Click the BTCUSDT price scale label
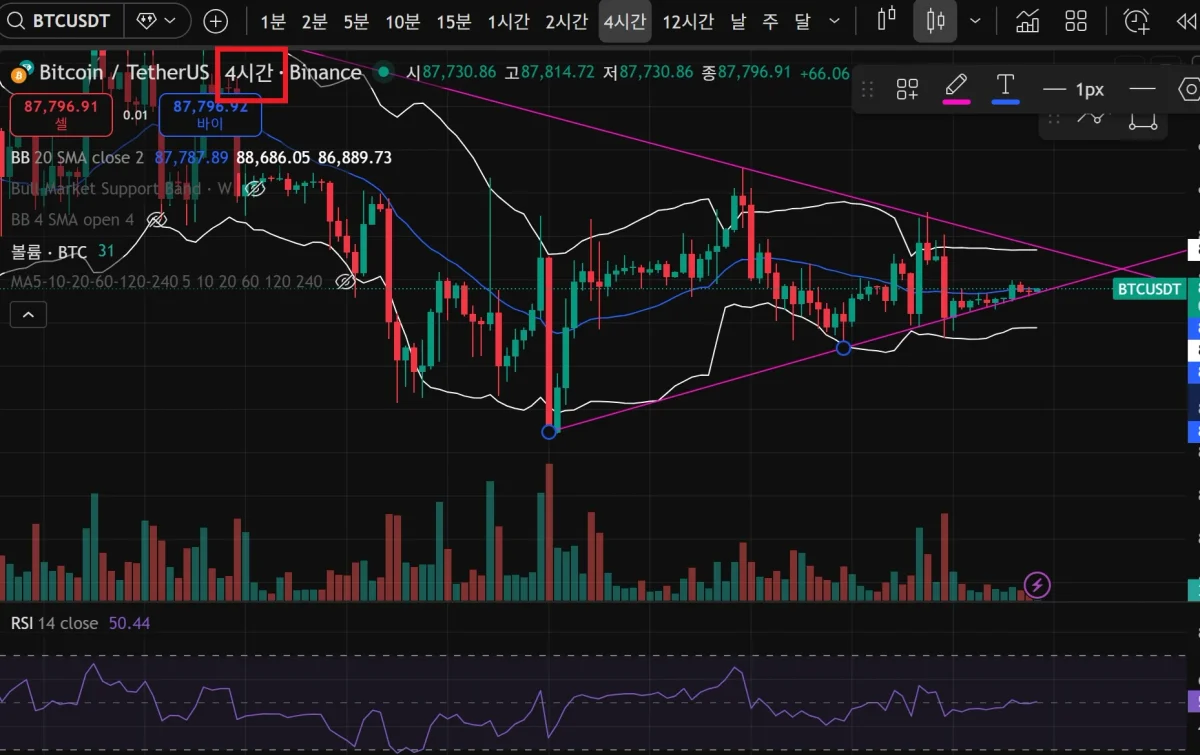This screenshot has width=1200, height=755. (1149, 289)
